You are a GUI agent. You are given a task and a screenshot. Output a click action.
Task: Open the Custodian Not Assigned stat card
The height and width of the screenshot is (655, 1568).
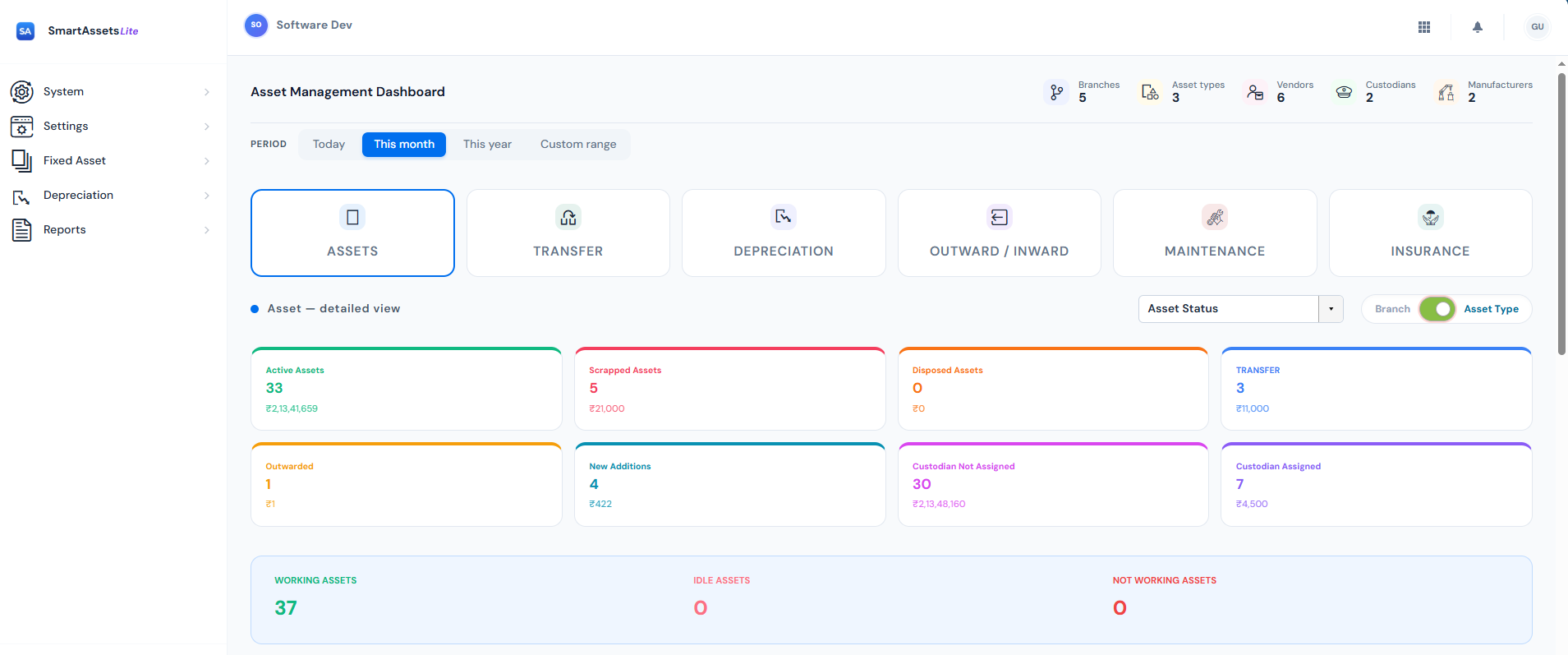click(1053, 485)
